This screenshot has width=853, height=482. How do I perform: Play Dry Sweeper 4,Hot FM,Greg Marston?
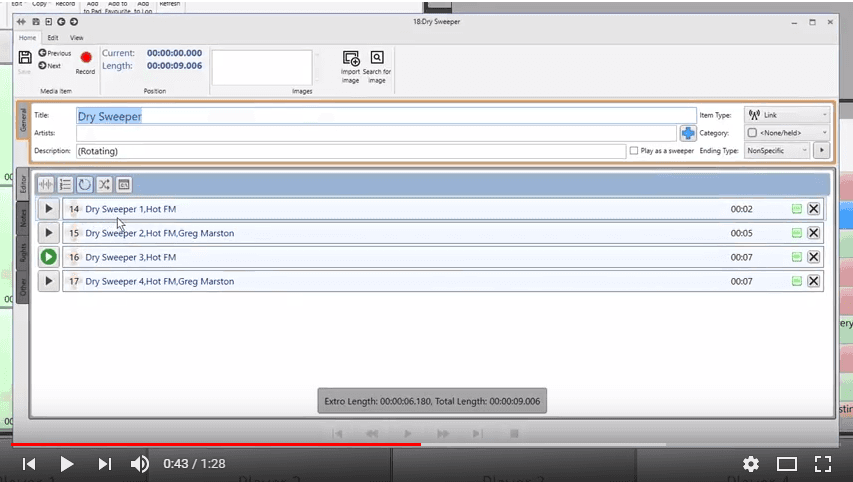(x=48, y=281)
